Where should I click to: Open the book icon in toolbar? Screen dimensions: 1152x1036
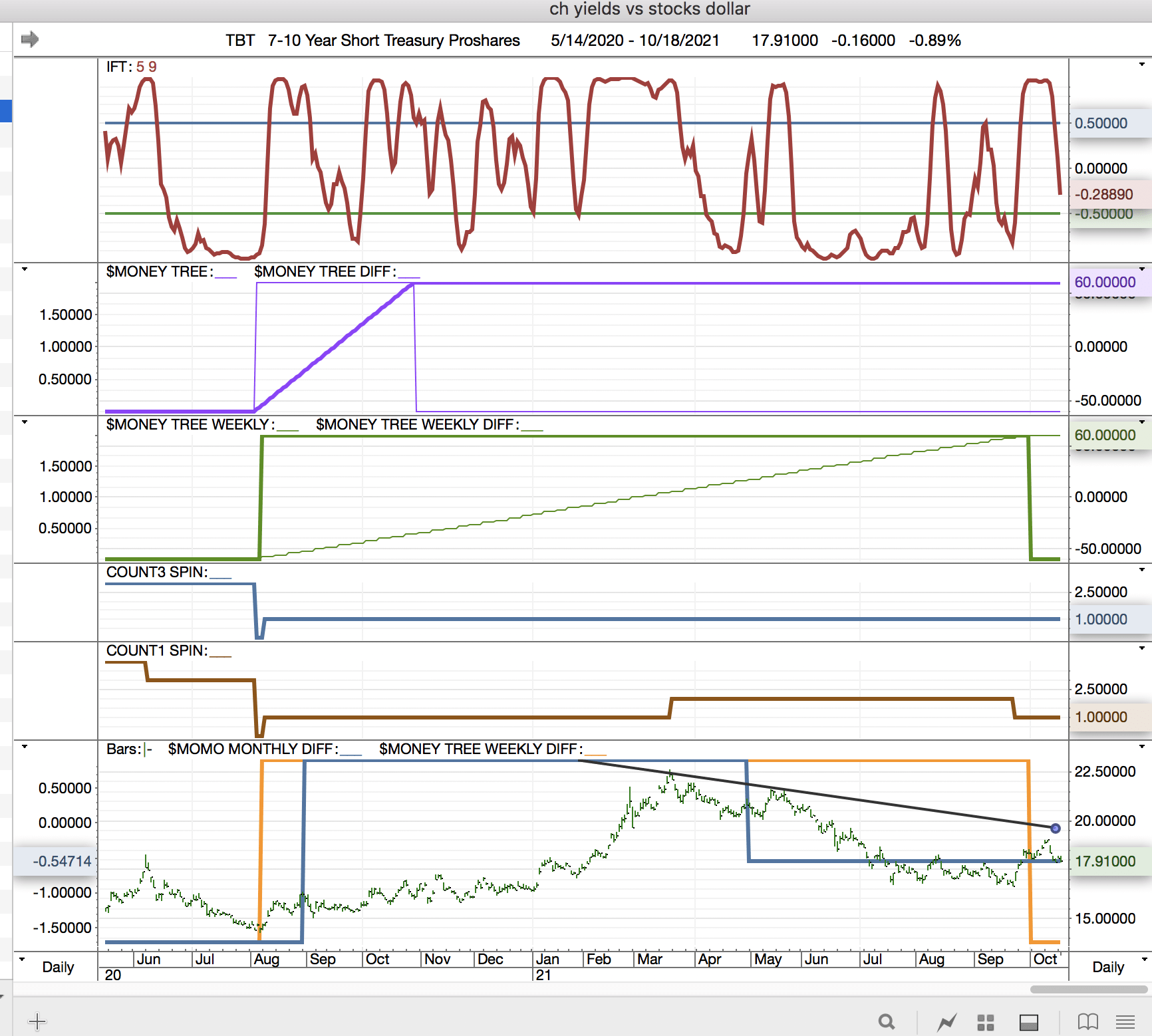(x=1087, y=1021)
